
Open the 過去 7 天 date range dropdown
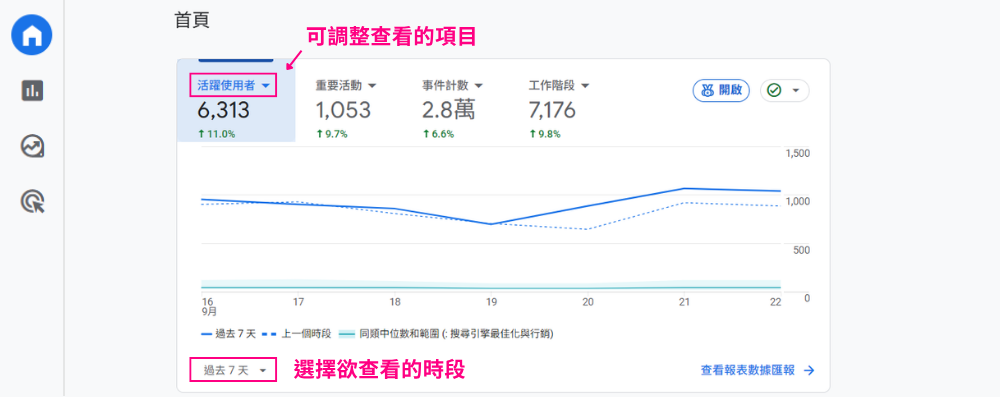(x=233, y=370)
